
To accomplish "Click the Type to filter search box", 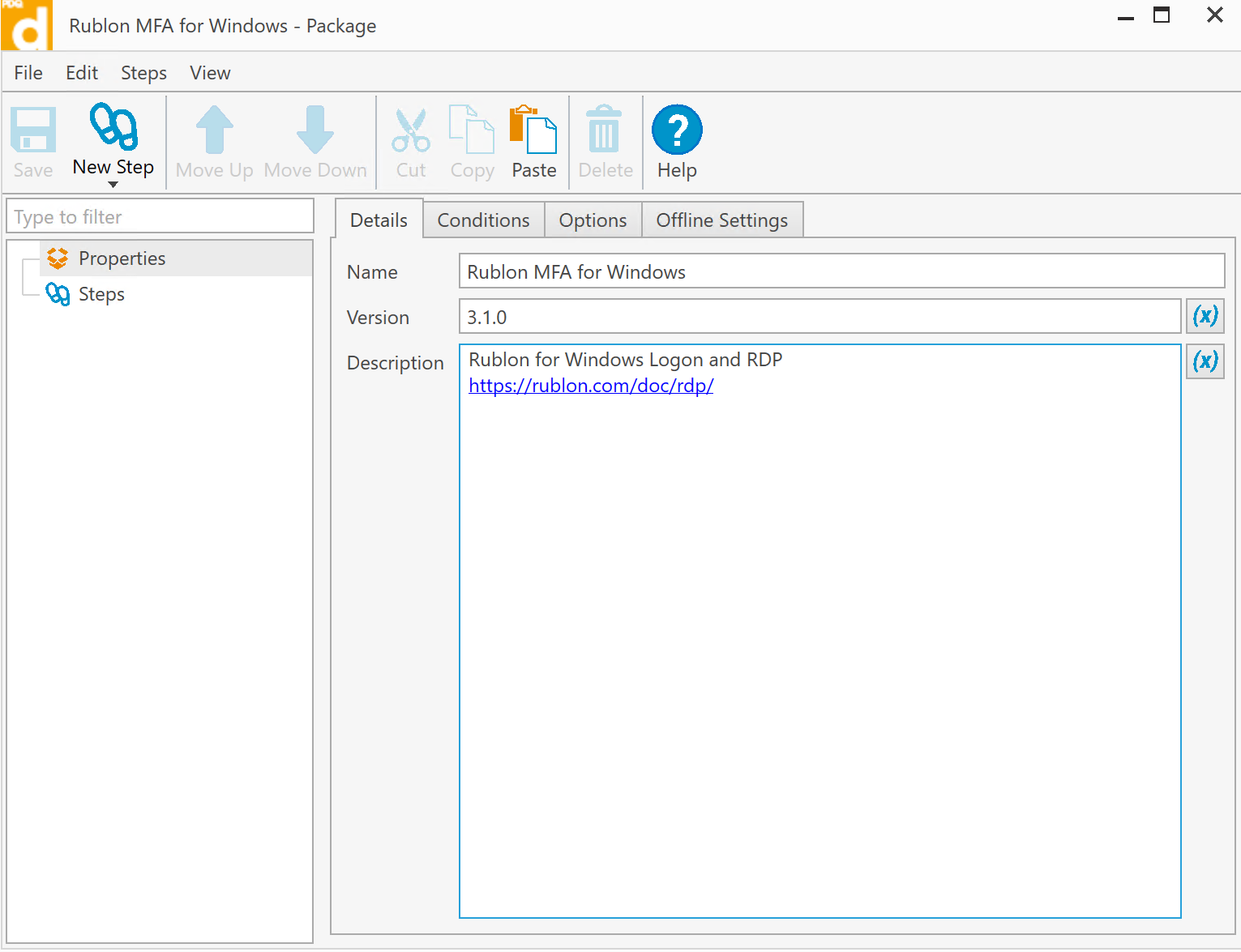I will (x=160, y=217).
